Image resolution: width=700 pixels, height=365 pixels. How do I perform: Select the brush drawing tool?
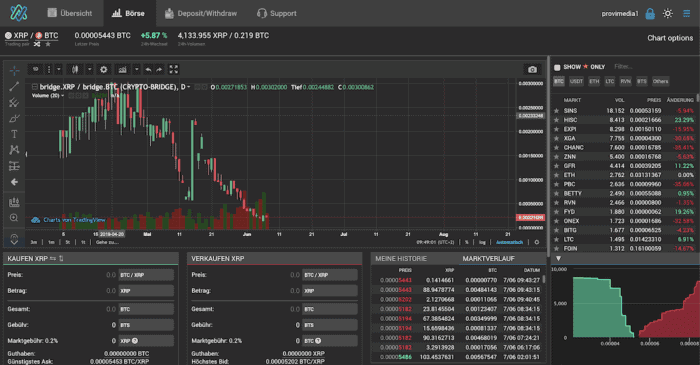pyautogui.click(x=14, y=119)
